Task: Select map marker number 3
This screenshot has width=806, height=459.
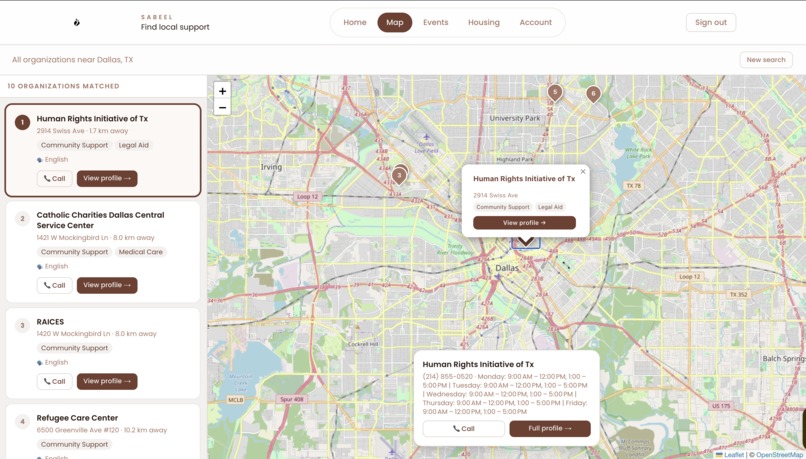Action: tap(399, 176)
